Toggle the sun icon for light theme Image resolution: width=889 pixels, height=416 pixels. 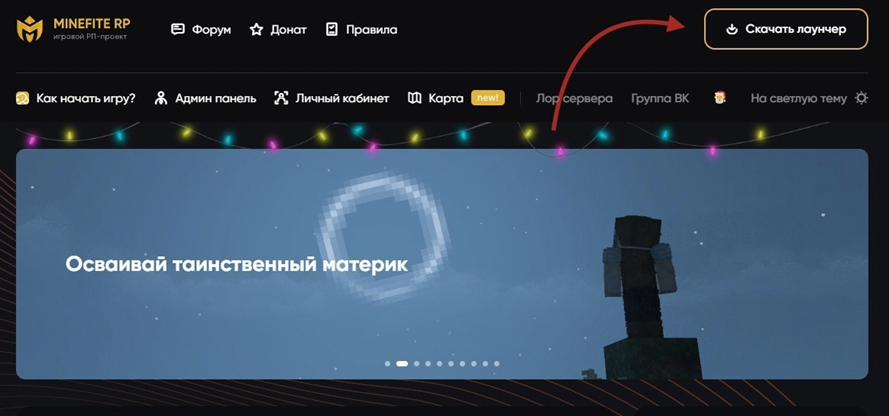pos(862,98)
